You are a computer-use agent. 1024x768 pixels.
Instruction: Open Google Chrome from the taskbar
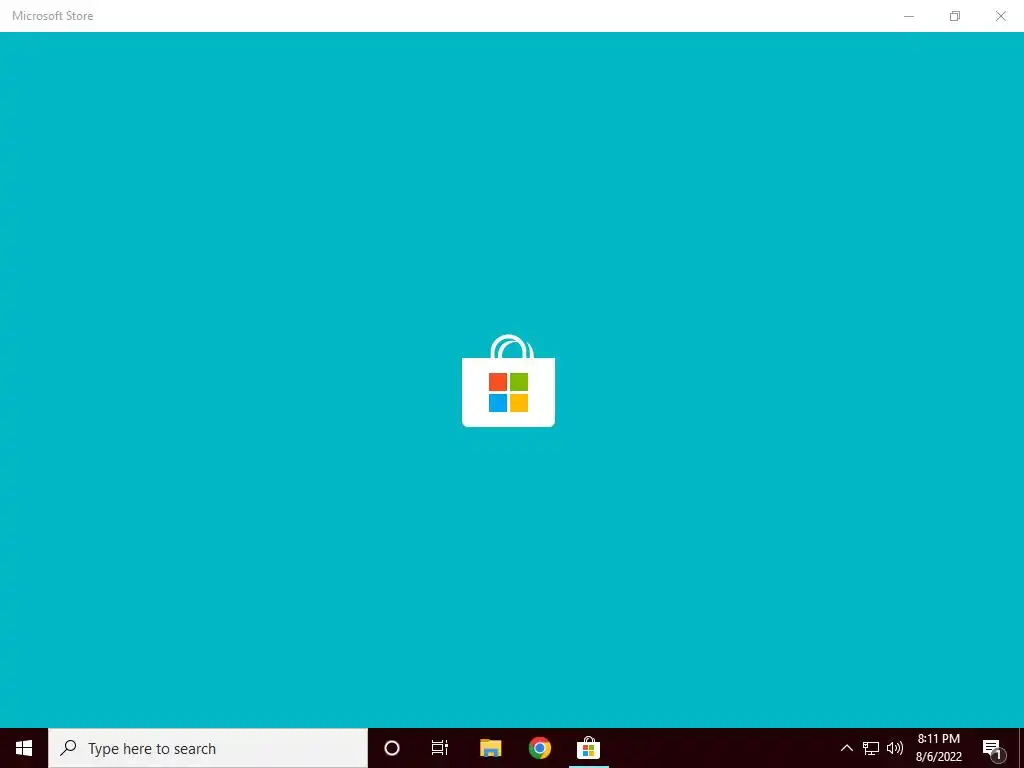click(x=539, y=748)
